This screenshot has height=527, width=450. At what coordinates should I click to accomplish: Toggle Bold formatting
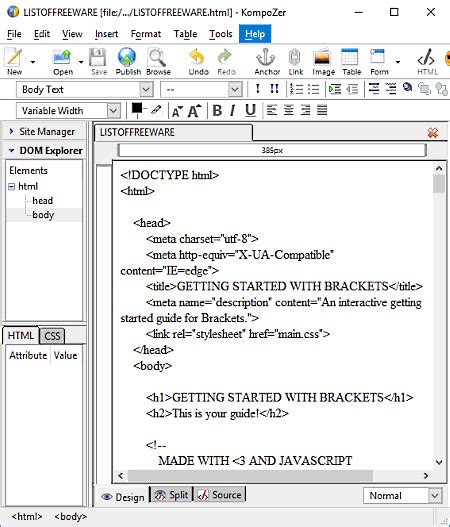coord(217,110)
